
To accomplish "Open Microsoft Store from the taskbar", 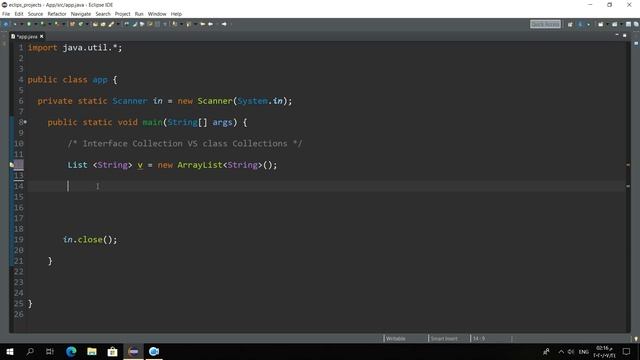I will pos(113,351).
